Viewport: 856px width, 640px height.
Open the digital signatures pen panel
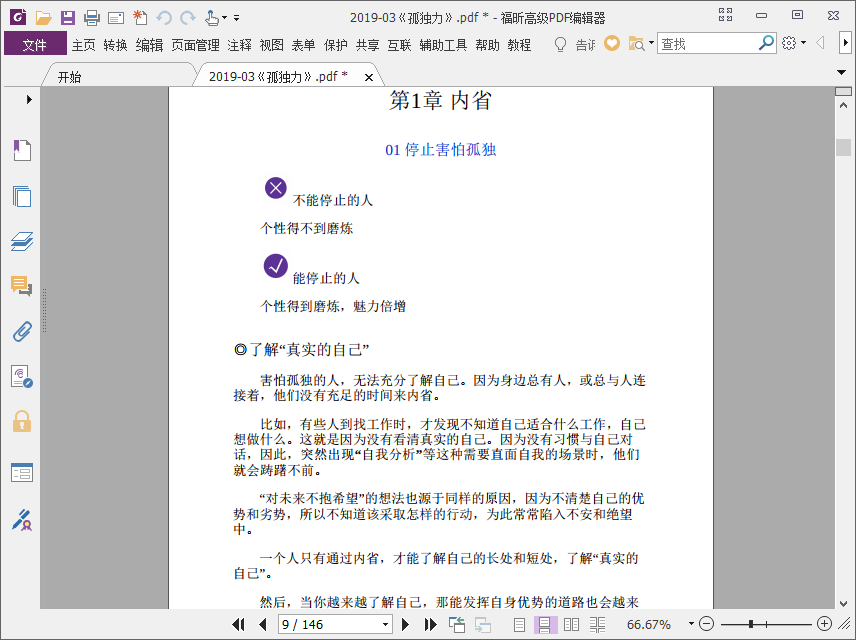[21, 519]
